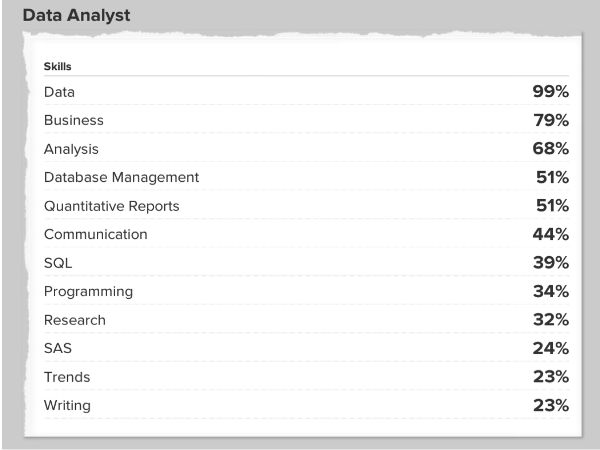The height and width of the screenshot is (450, 600).
Task: Click the 68% Analysis percentage
Action: [550, 149]
